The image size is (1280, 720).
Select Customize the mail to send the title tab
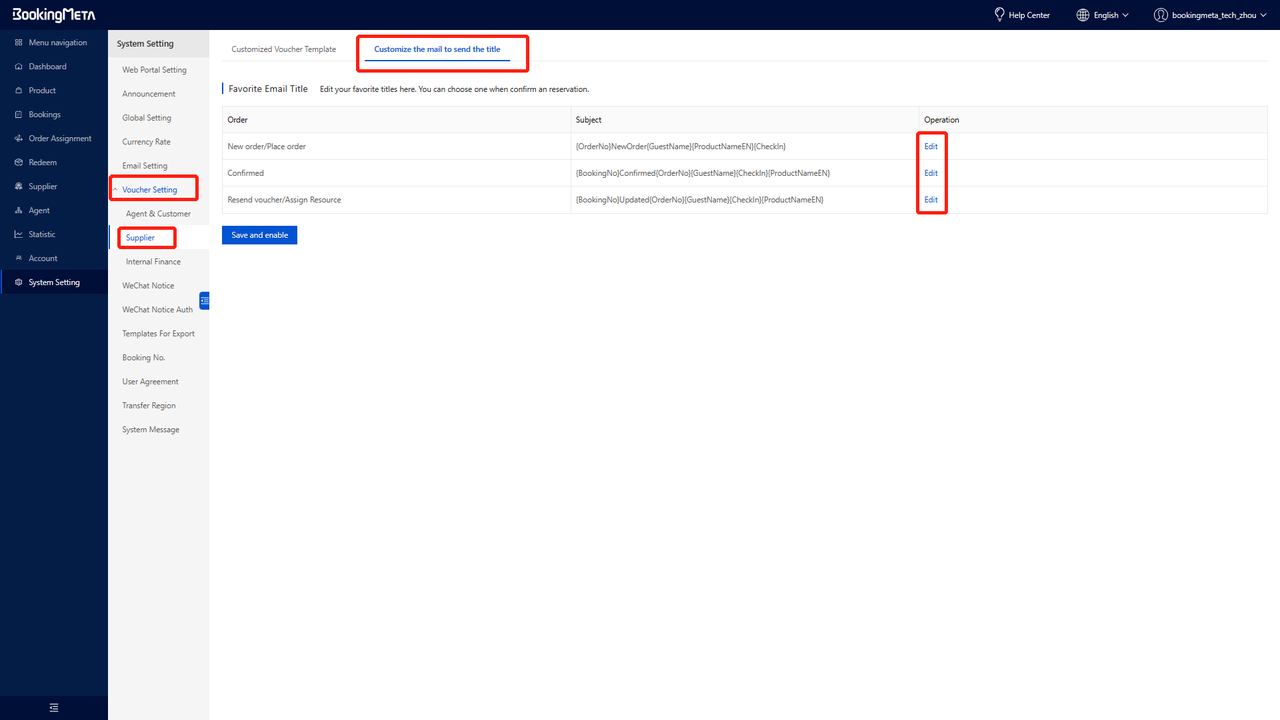[437, 49]
